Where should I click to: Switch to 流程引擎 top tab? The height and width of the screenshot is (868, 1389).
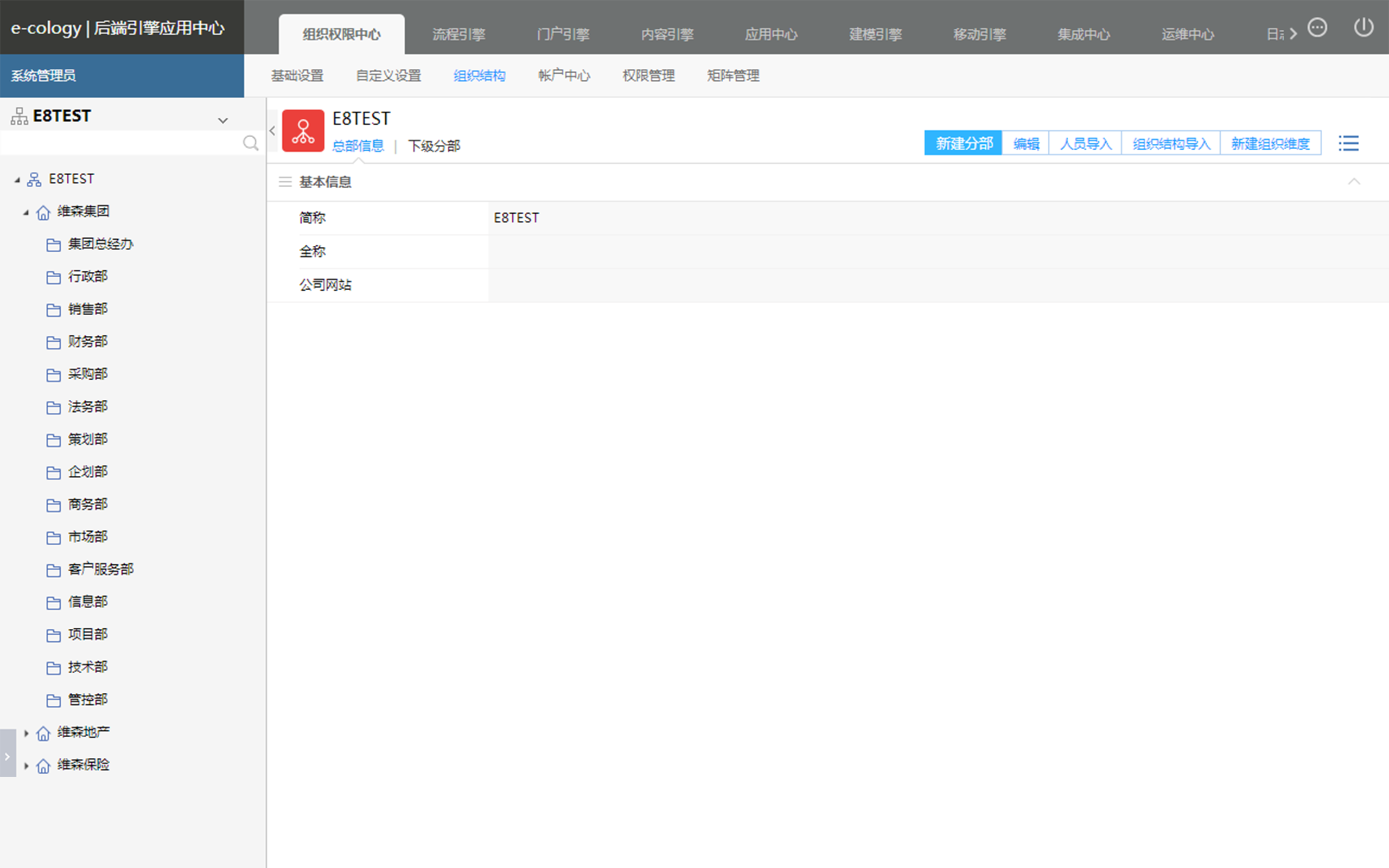(x=458, y=34)
